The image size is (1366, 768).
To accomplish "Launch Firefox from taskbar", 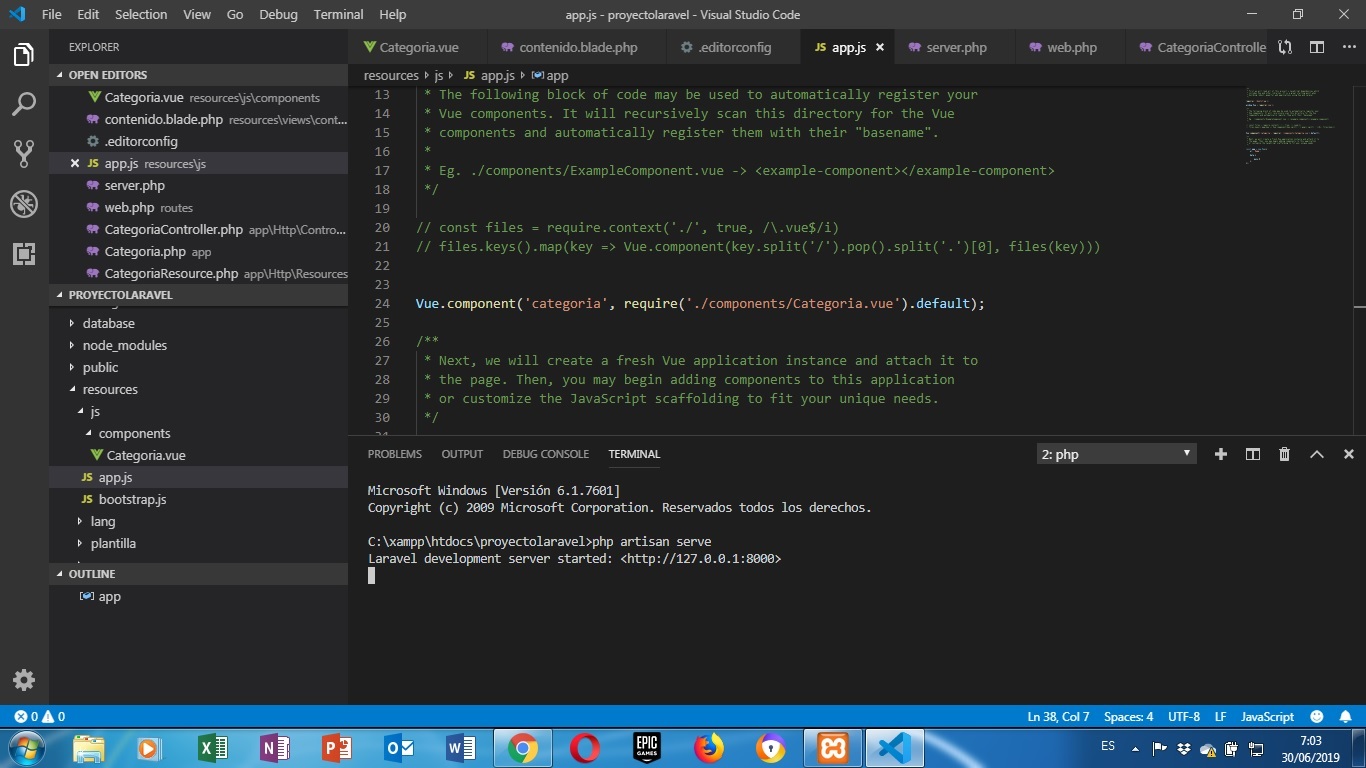I will [x=709, y=748].
